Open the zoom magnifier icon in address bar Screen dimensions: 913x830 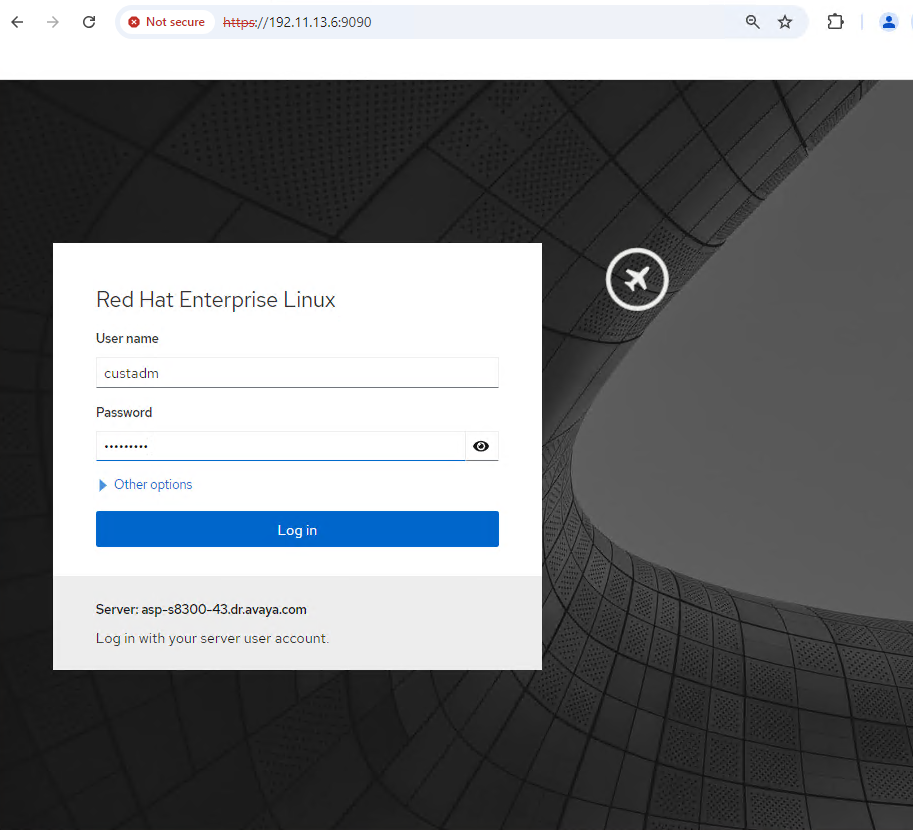(752, 22)
